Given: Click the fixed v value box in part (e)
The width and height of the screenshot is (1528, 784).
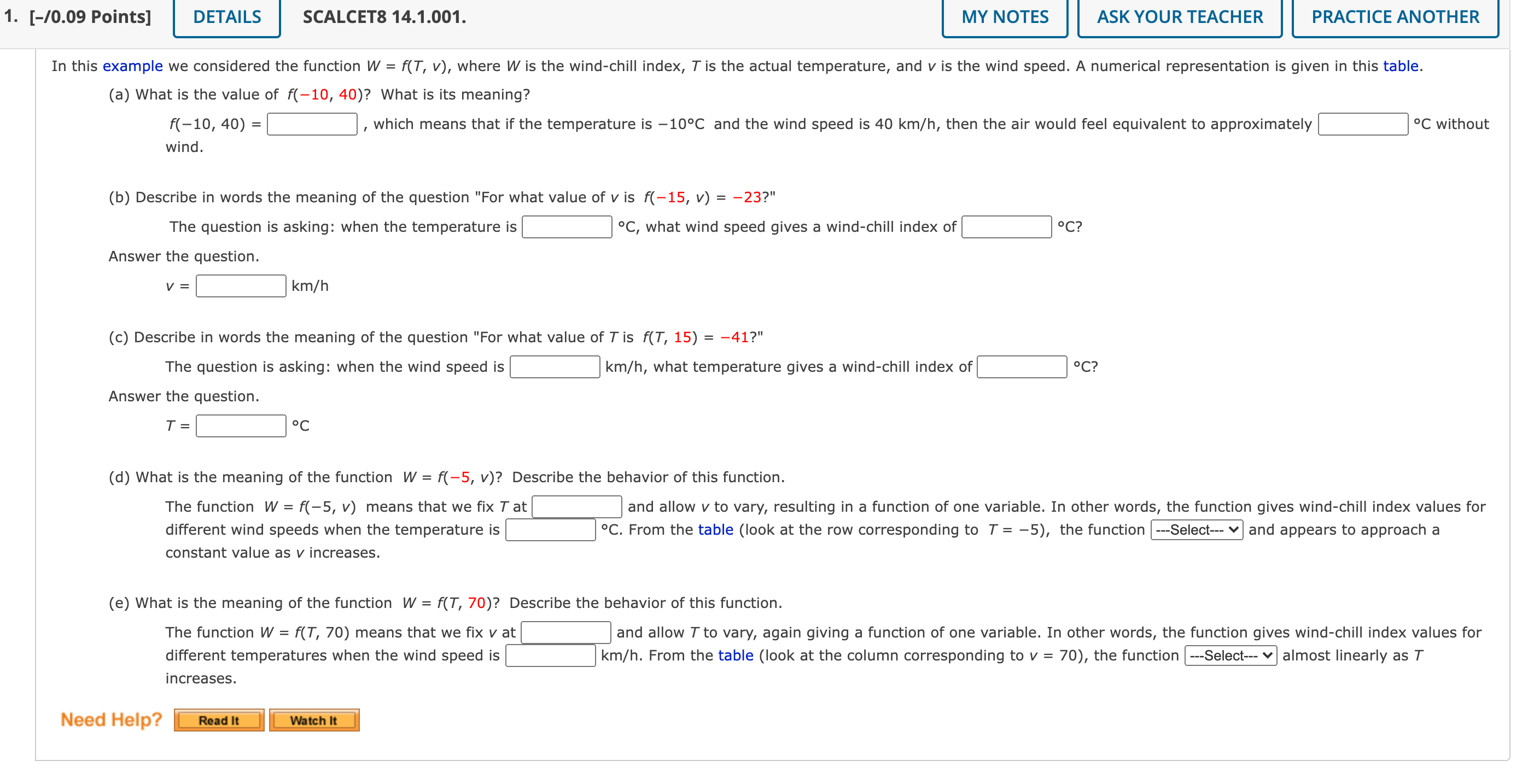Looking at the screenshot, I should [x=565, y=632].
